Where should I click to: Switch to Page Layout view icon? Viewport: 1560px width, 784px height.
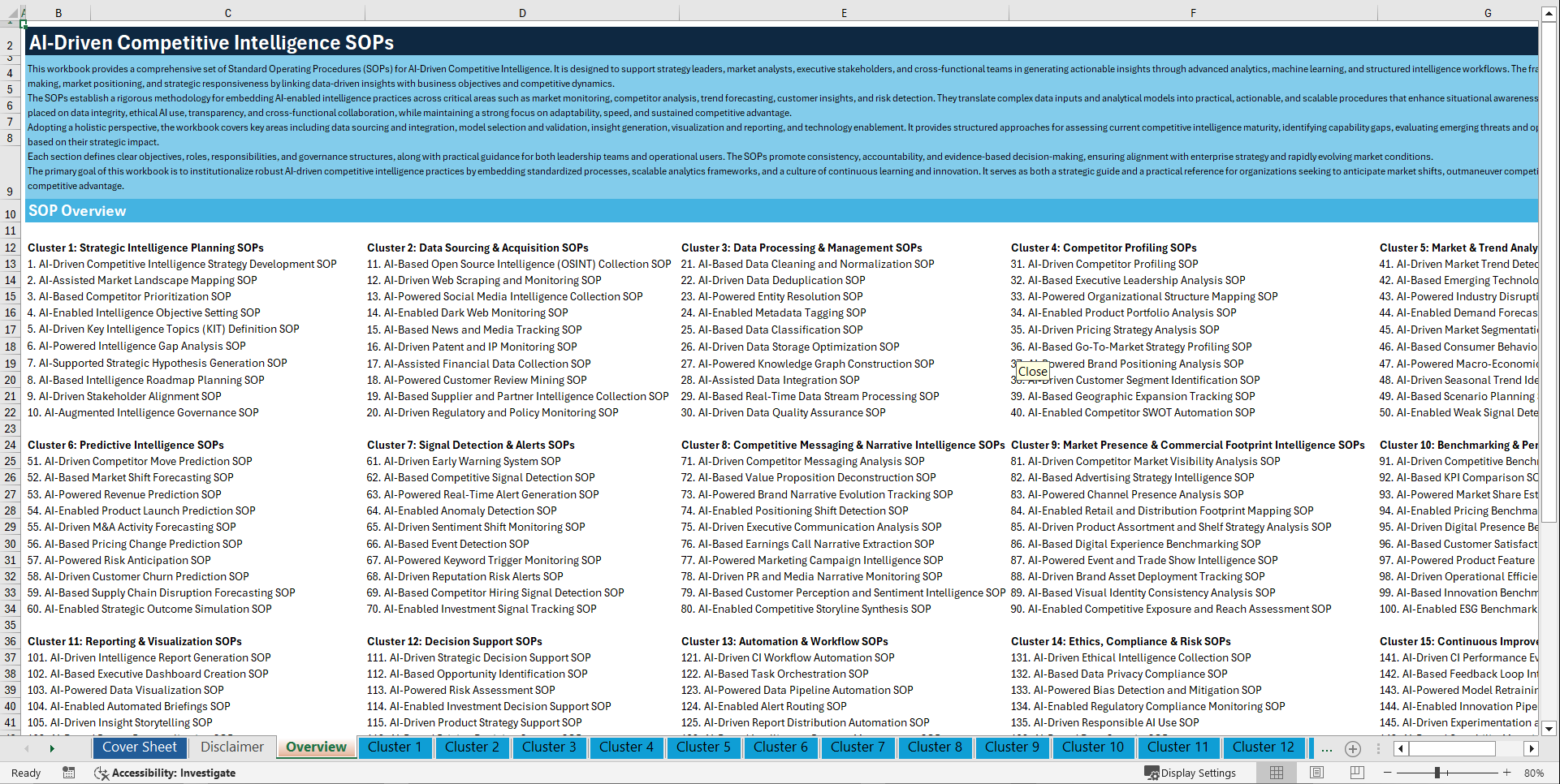[1316, 773]
